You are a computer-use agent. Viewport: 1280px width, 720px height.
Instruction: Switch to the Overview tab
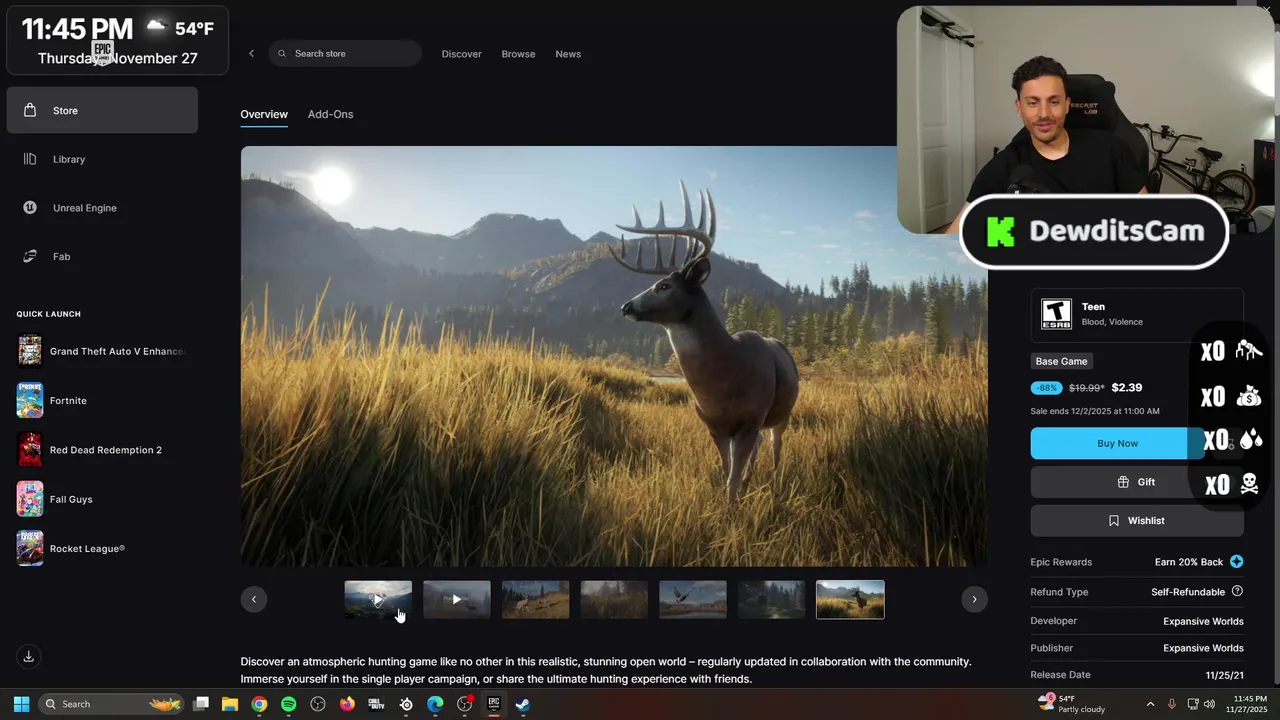(264, 114)
